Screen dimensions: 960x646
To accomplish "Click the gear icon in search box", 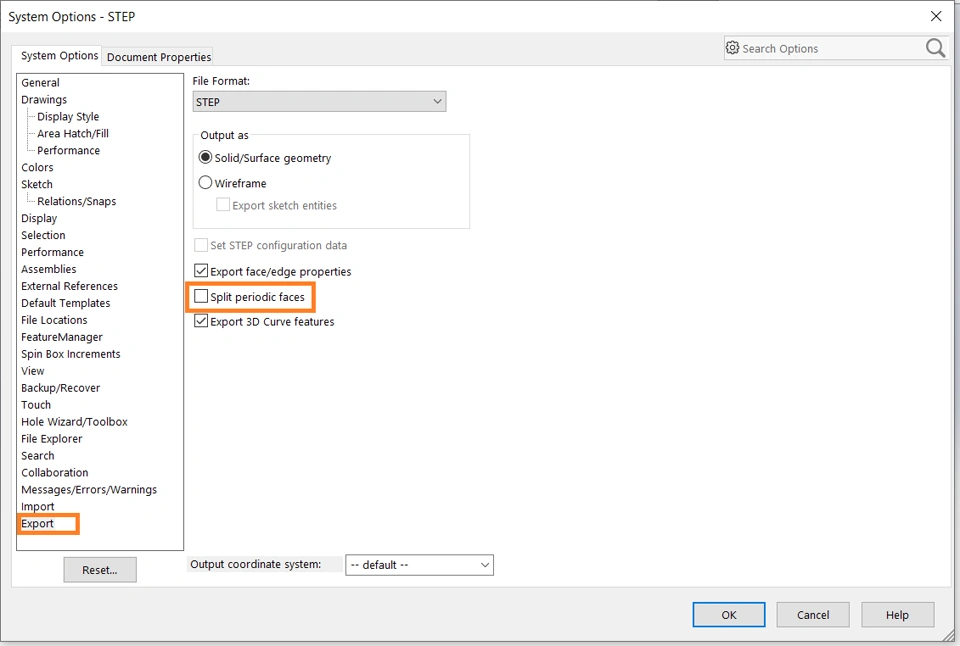I will point(732,48).
